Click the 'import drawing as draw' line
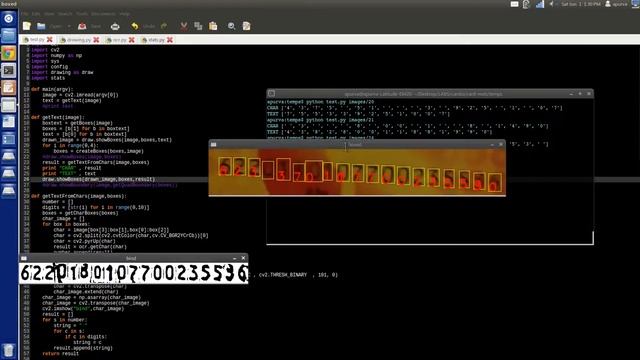Image resolution: width=640 pixels, height=360 pixels. [62, 72]
